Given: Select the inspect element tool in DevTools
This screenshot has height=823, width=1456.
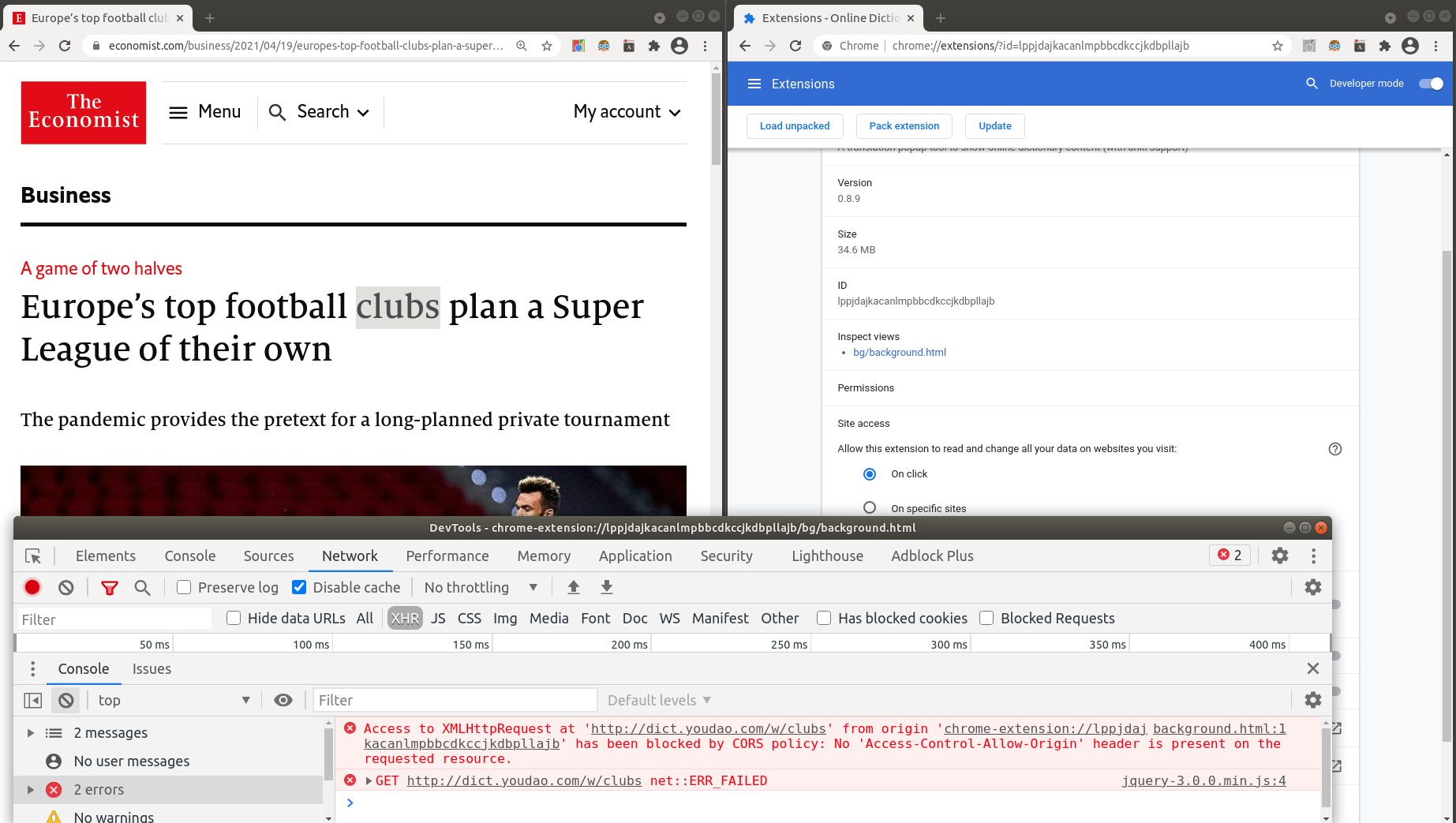Looking at the screenshot, I should pos(33,556).
